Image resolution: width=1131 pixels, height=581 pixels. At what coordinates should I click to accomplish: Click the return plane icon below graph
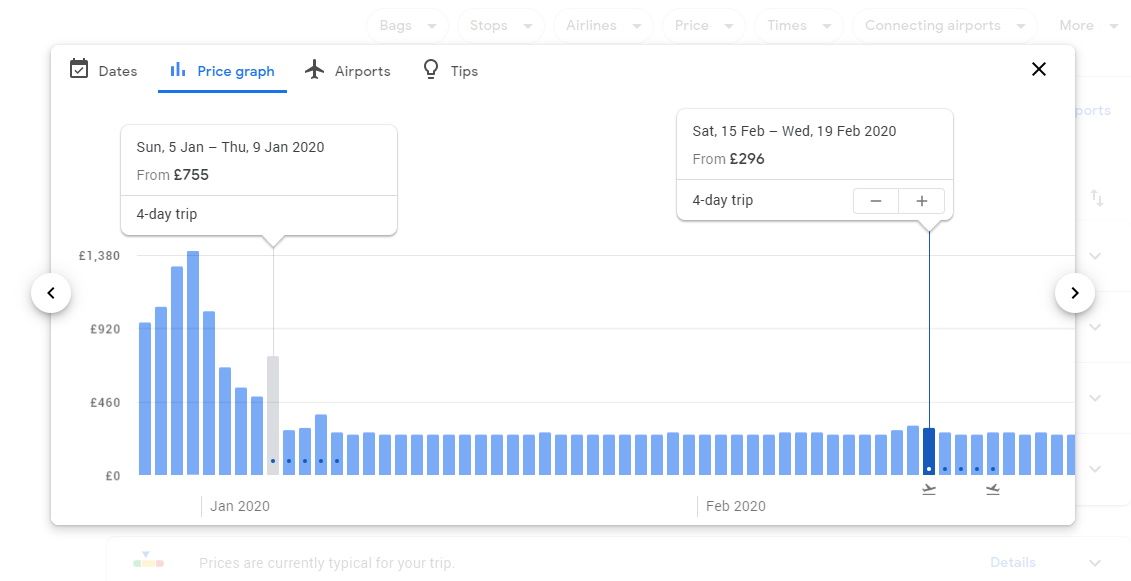pyautogui.click(x=992, y=489)
